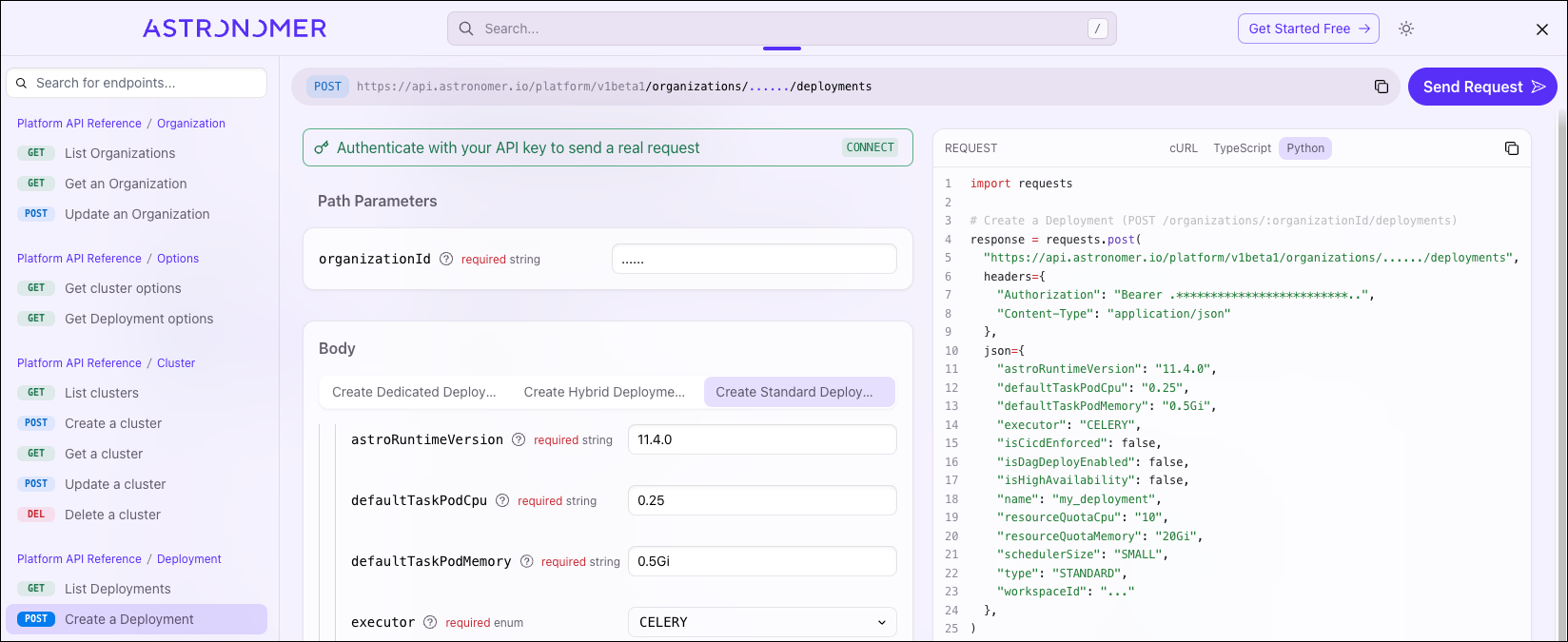Click the help icon beside astroRuntimeVersion
This screenshot has height=642, width=1568.
pos(519,439)
